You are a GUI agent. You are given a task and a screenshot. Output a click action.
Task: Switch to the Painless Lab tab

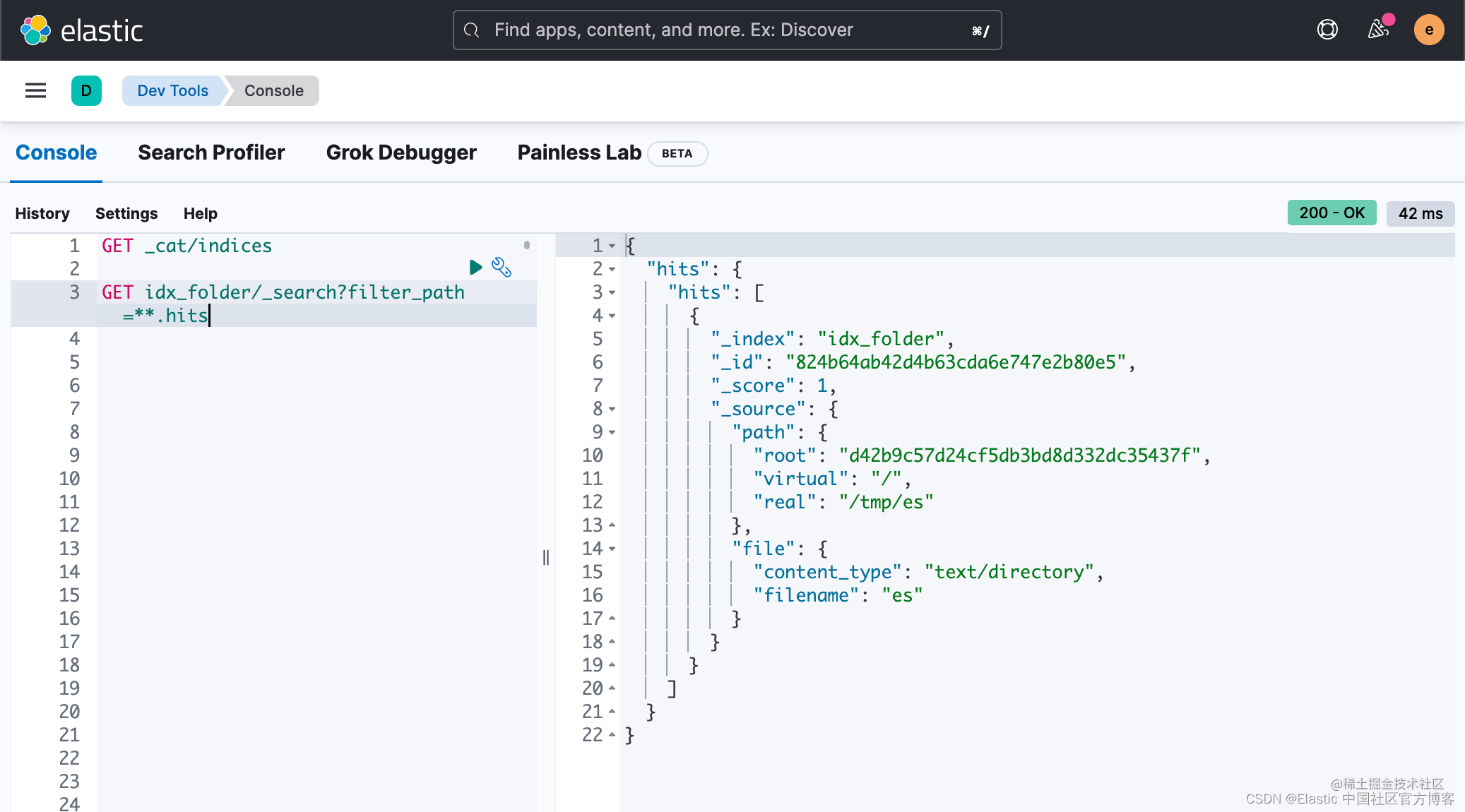point(579,153)
